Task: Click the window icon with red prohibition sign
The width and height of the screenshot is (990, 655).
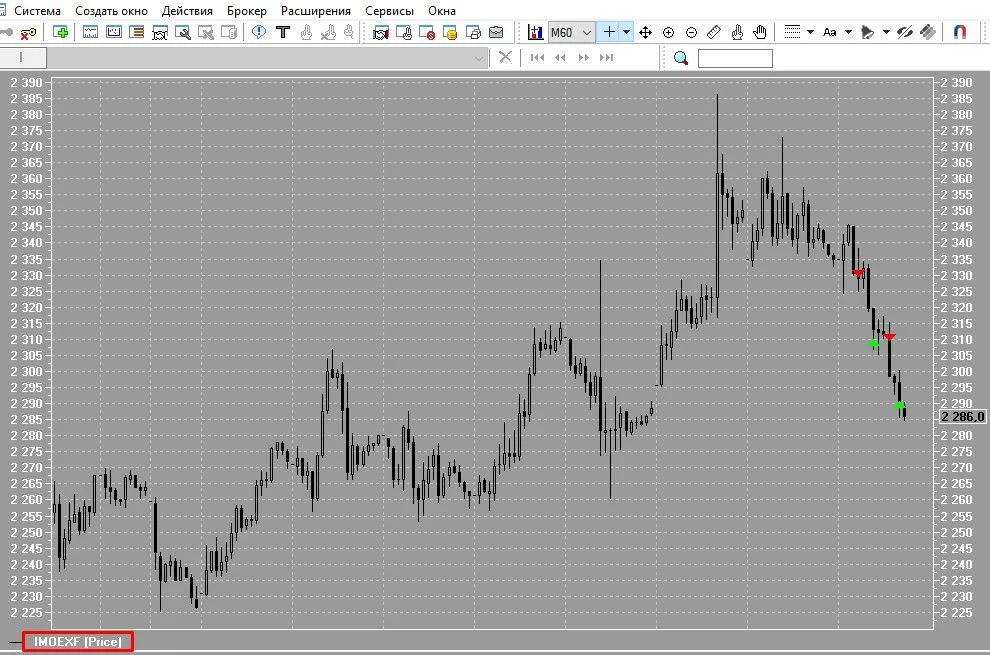Action: click(x=427, y=32)
